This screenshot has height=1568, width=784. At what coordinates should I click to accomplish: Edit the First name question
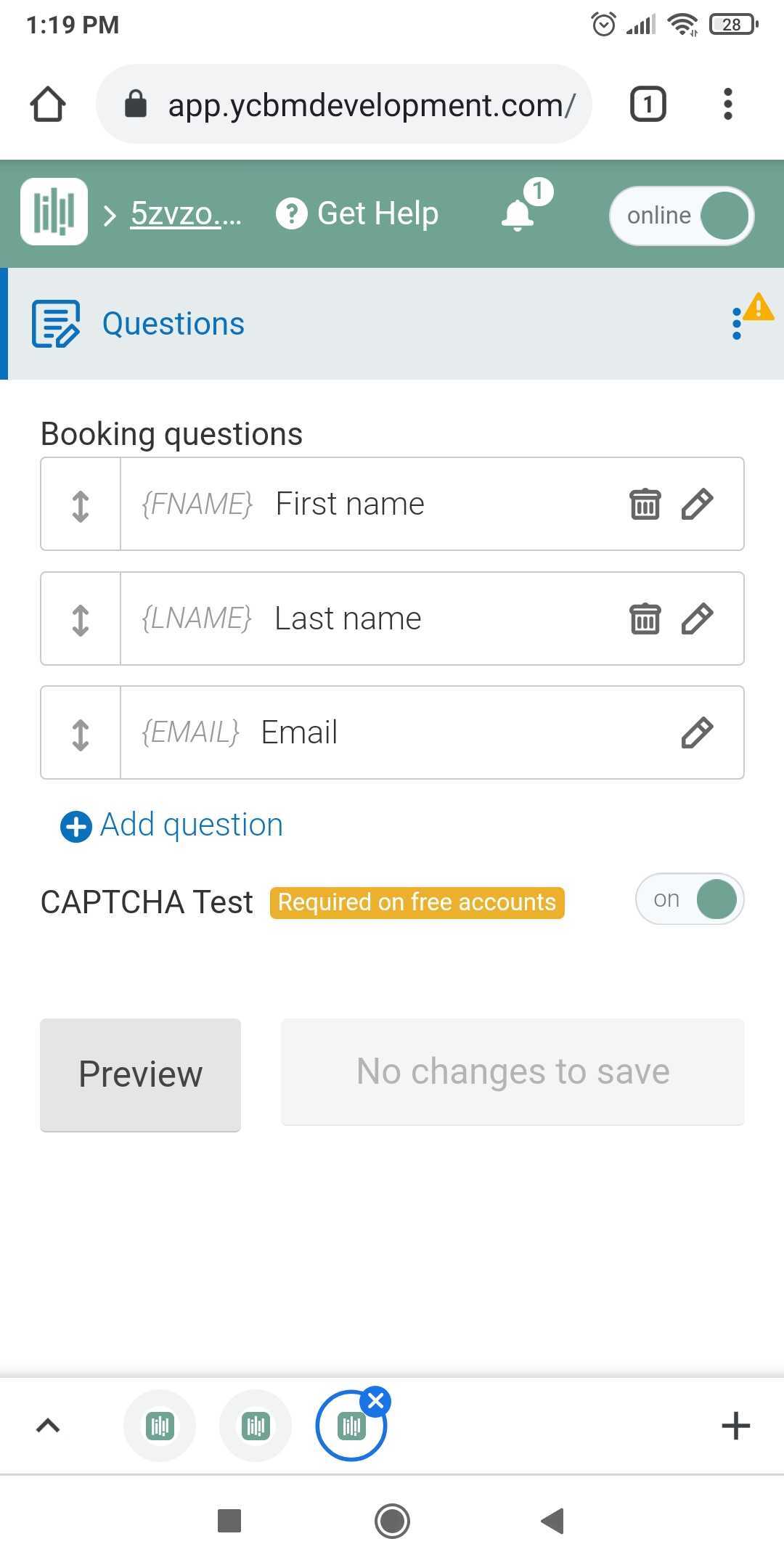point(697,504)
